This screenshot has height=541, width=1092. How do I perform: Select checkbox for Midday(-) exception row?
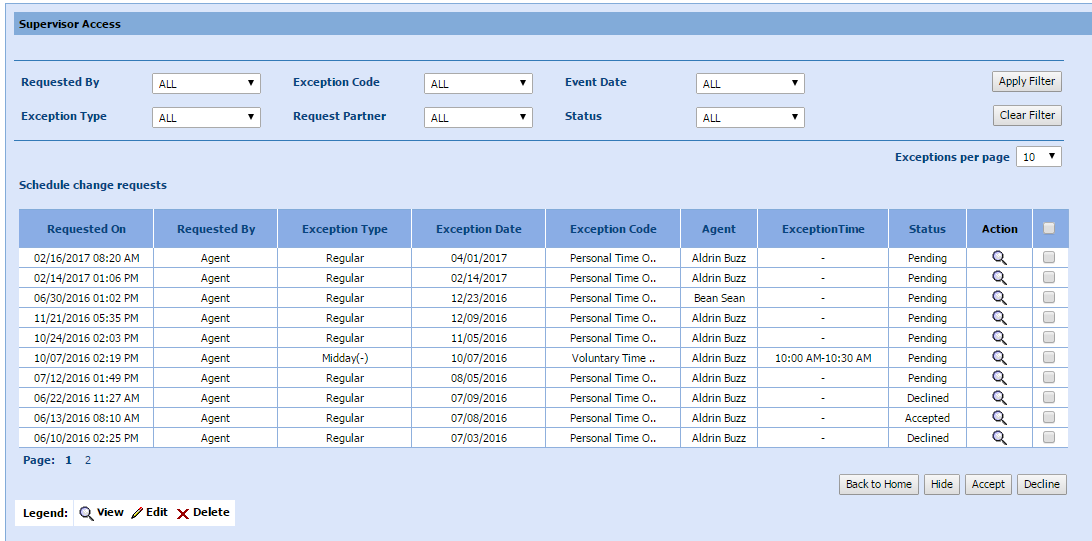coord(1049,358)
